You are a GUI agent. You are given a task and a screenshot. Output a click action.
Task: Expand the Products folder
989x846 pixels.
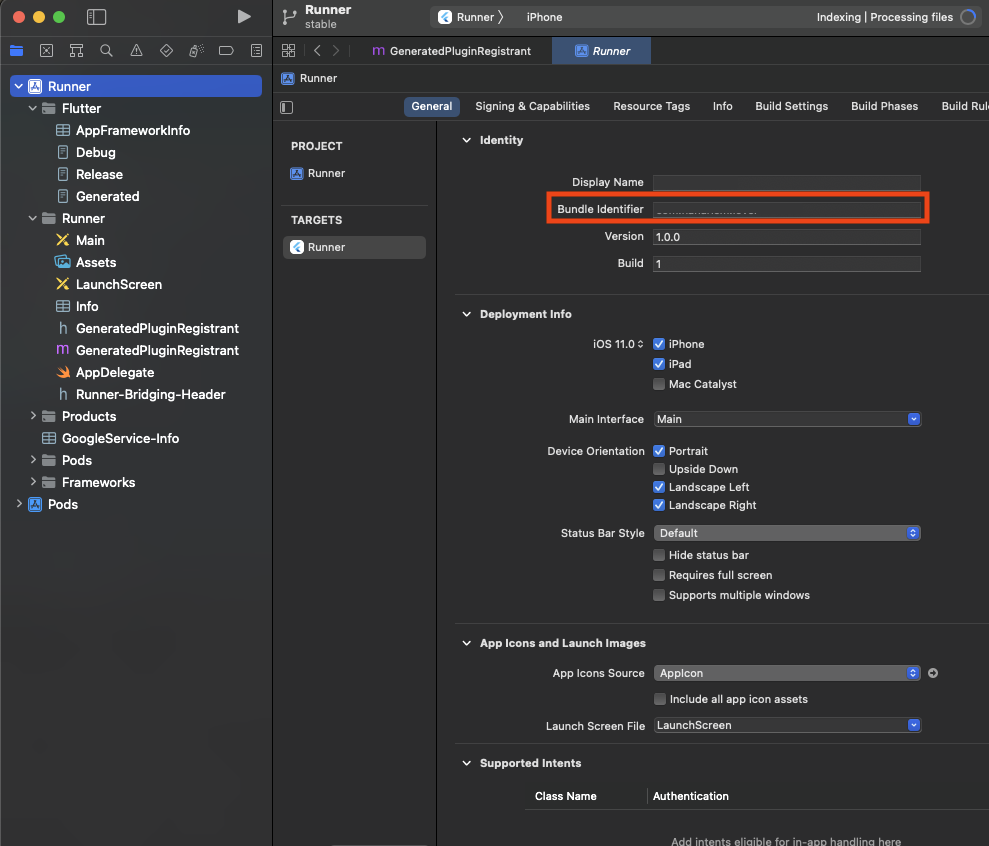33,416
